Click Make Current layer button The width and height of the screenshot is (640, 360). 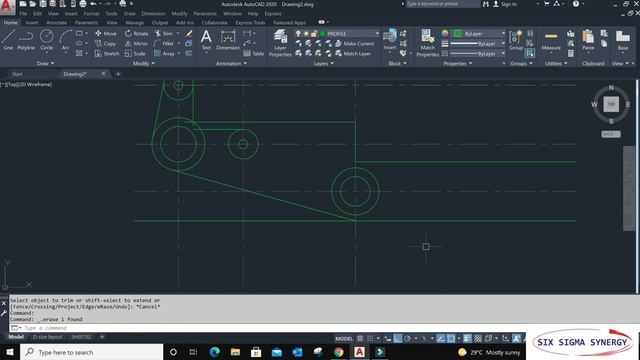pos(354,43)
